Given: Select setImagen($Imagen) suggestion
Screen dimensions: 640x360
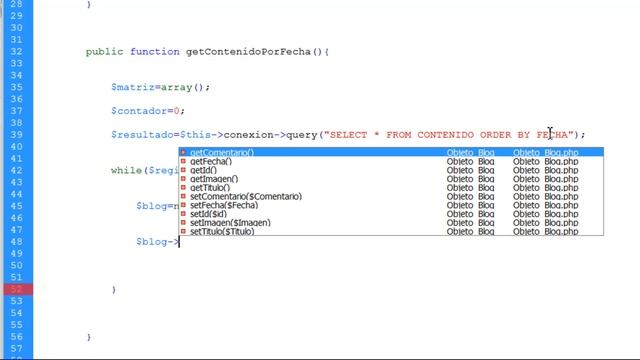Looking at the screenshot, I should (391, 223).
